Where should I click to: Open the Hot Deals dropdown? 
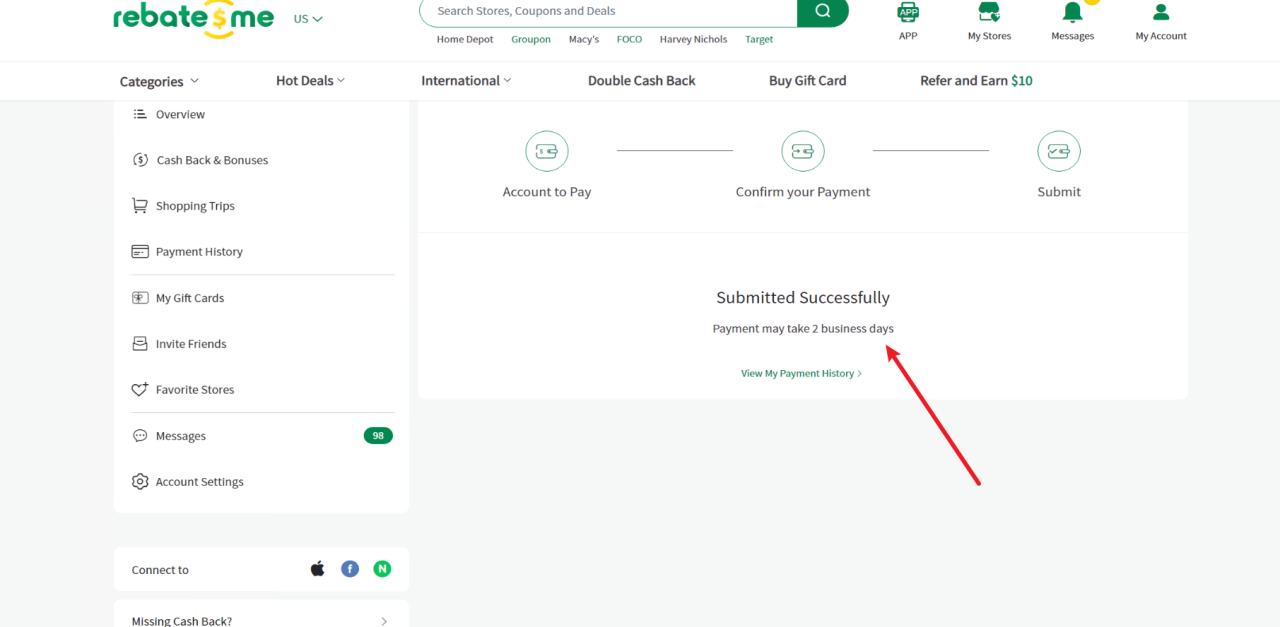(310, 81)
